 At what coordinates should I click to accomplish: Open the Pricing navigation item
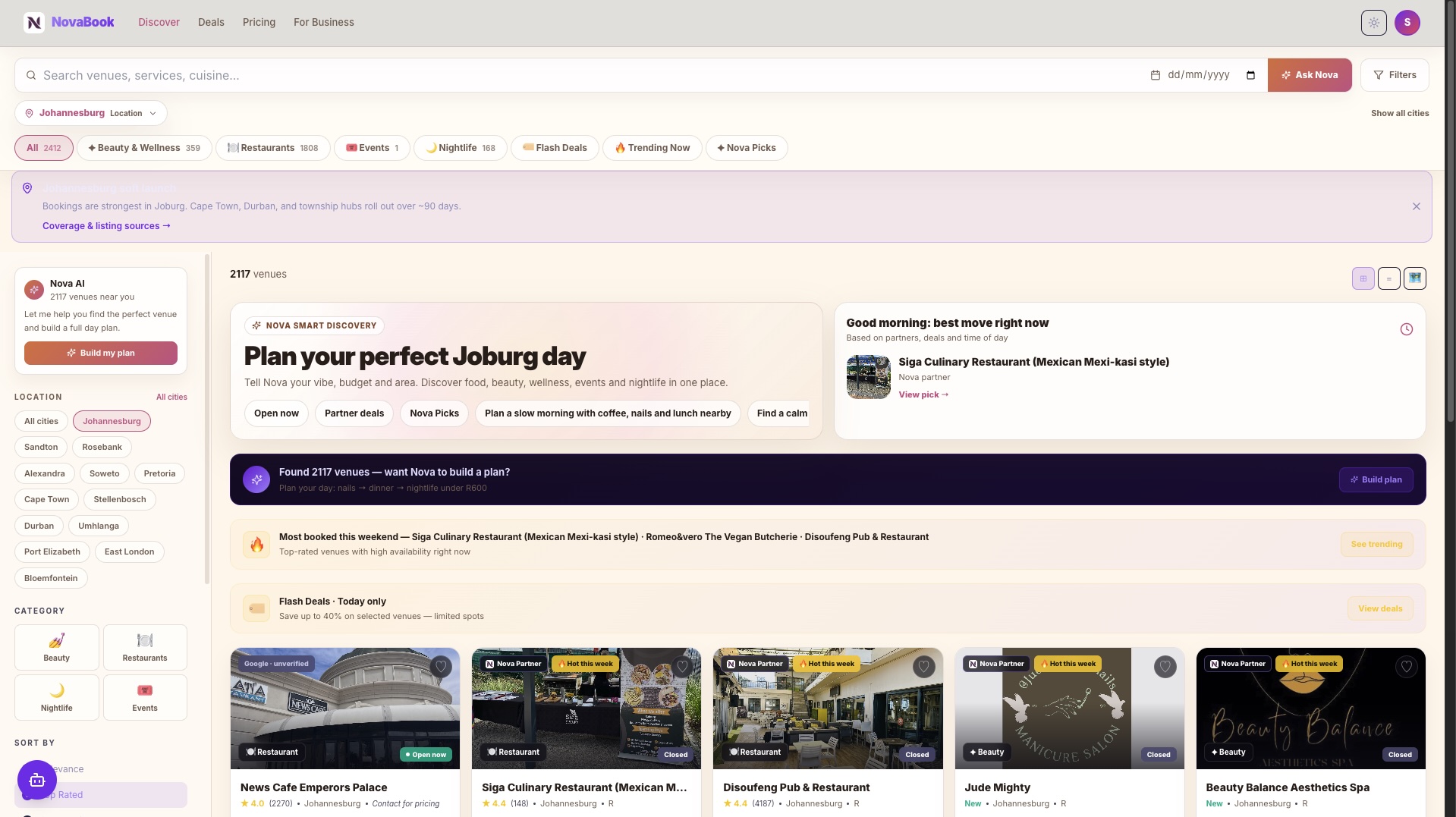(x=259, y=22)
